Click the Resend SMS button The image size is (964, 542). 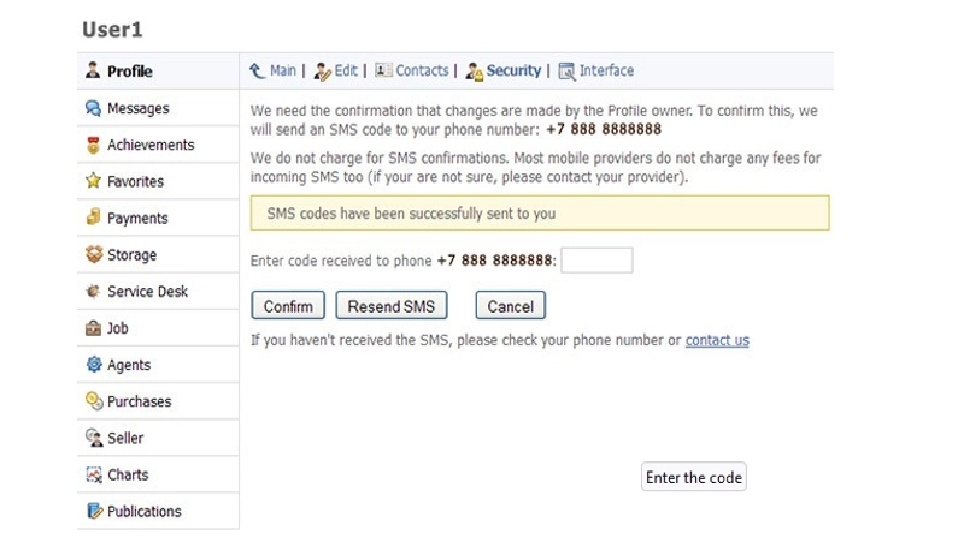click(x=391, y=305)
